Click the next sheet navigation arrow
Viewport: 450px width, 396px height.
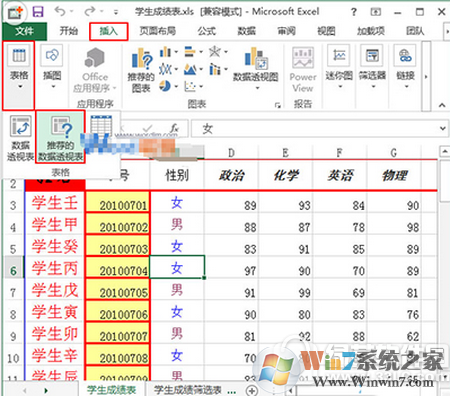tap(46, 390)
